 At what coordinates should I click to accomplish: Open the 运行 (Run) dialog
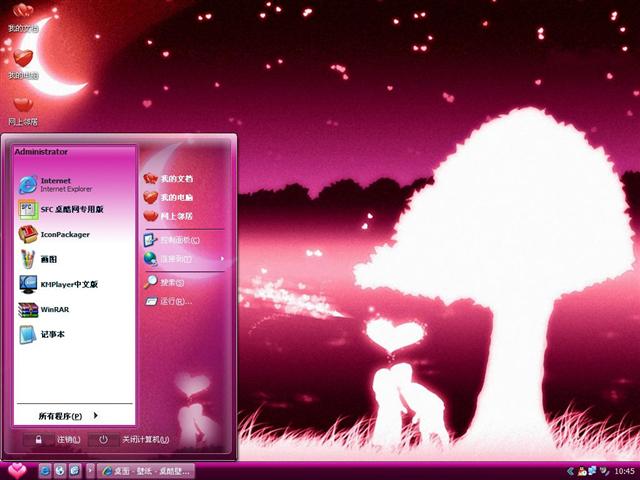[175, 301]
